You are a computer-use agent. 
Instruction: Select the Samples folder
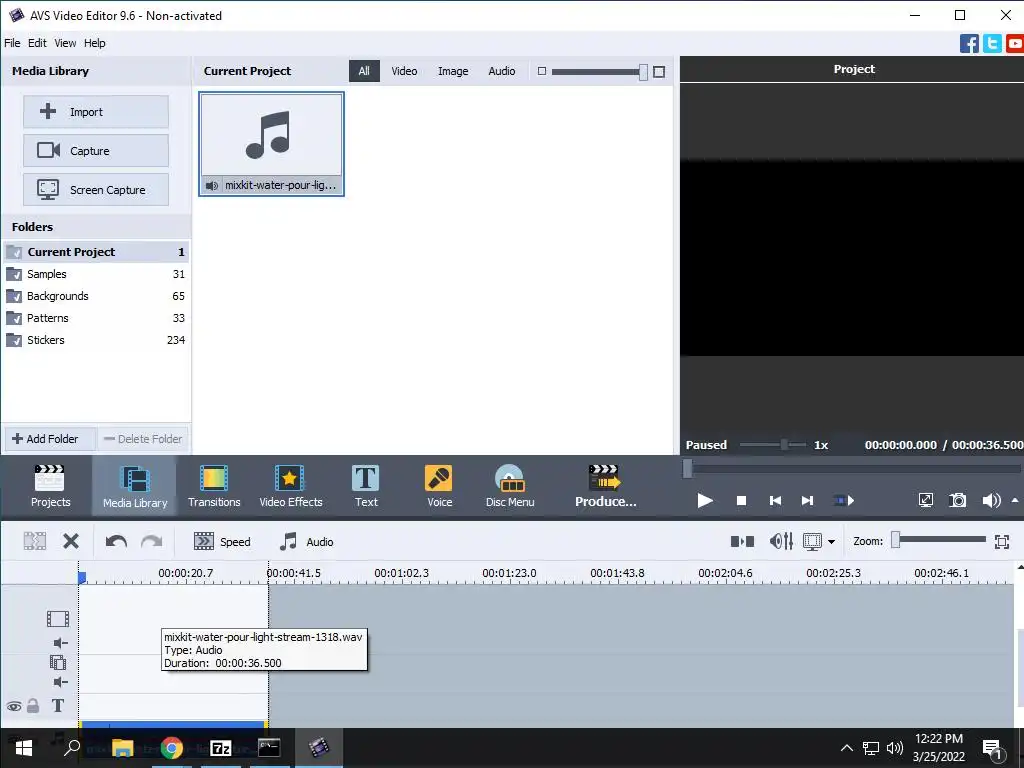96,274
